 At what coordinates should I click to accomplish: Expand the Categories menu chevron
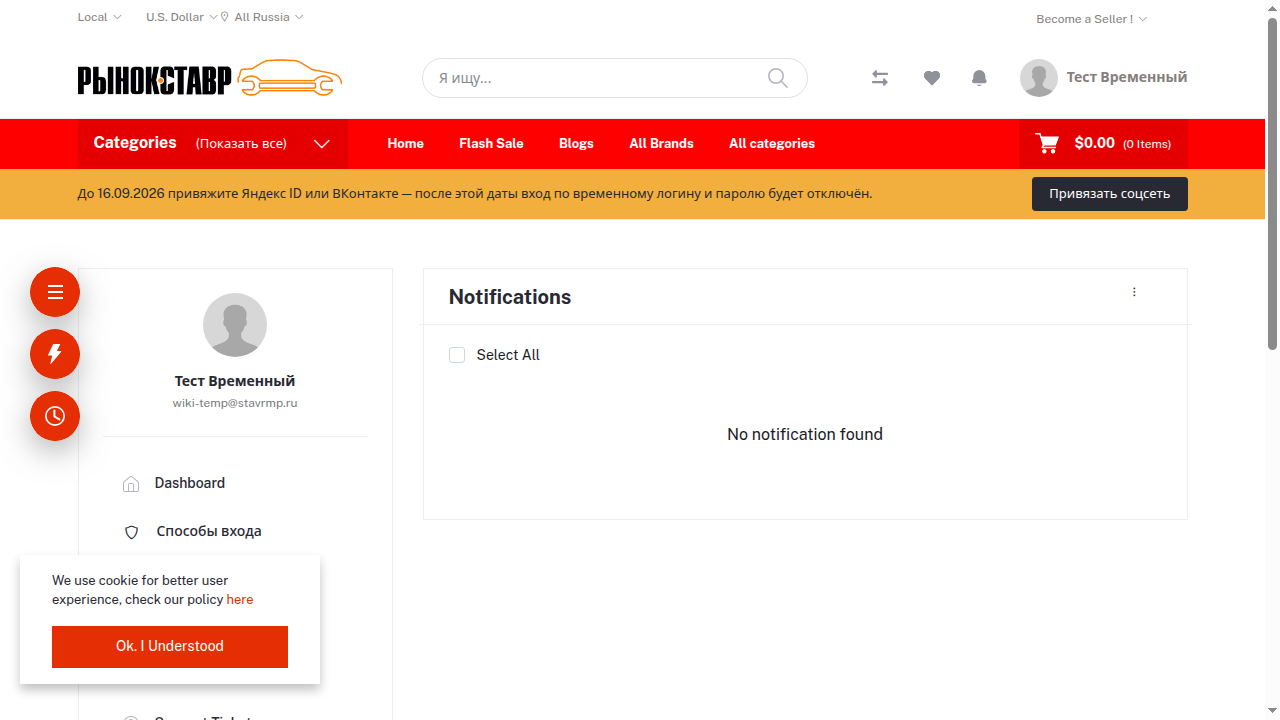pos(322,144)
